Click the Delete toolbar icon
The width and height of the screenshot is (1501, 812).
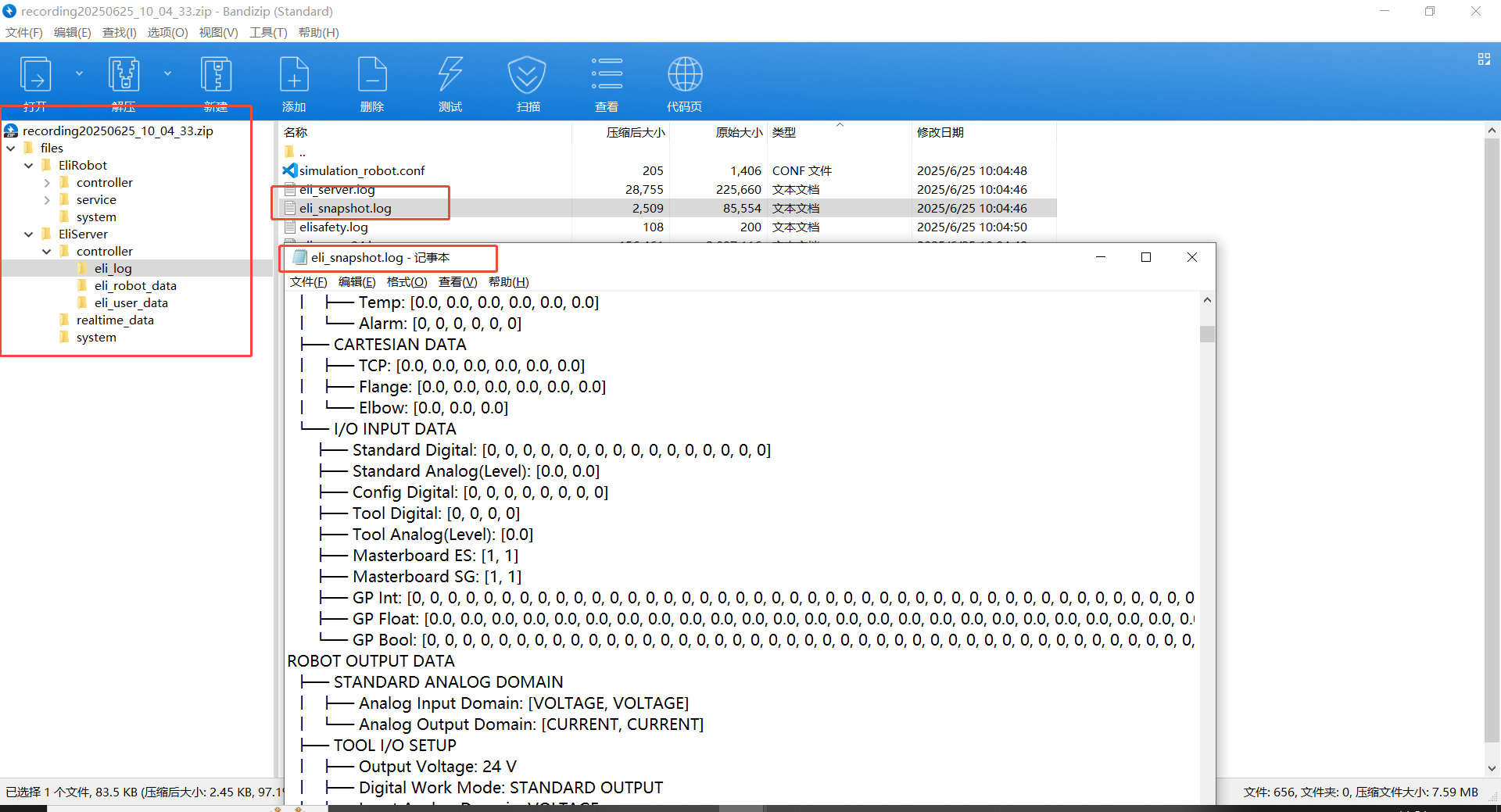click(x=372, y=75)
